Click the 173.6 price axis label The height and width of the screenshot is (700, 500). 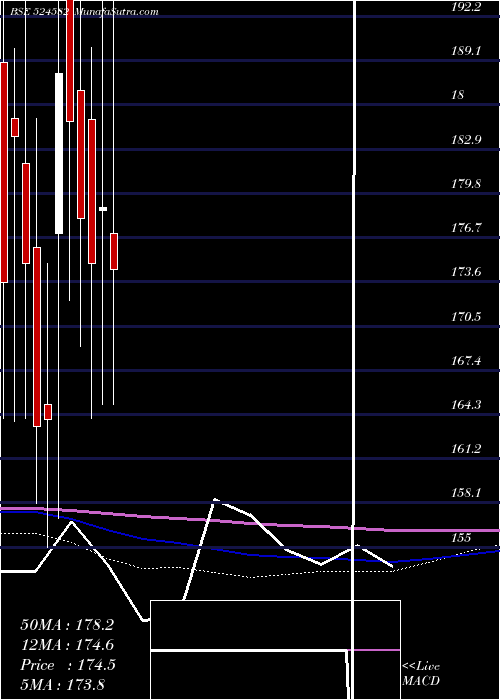pyautogui.click(x=465, y=272)
